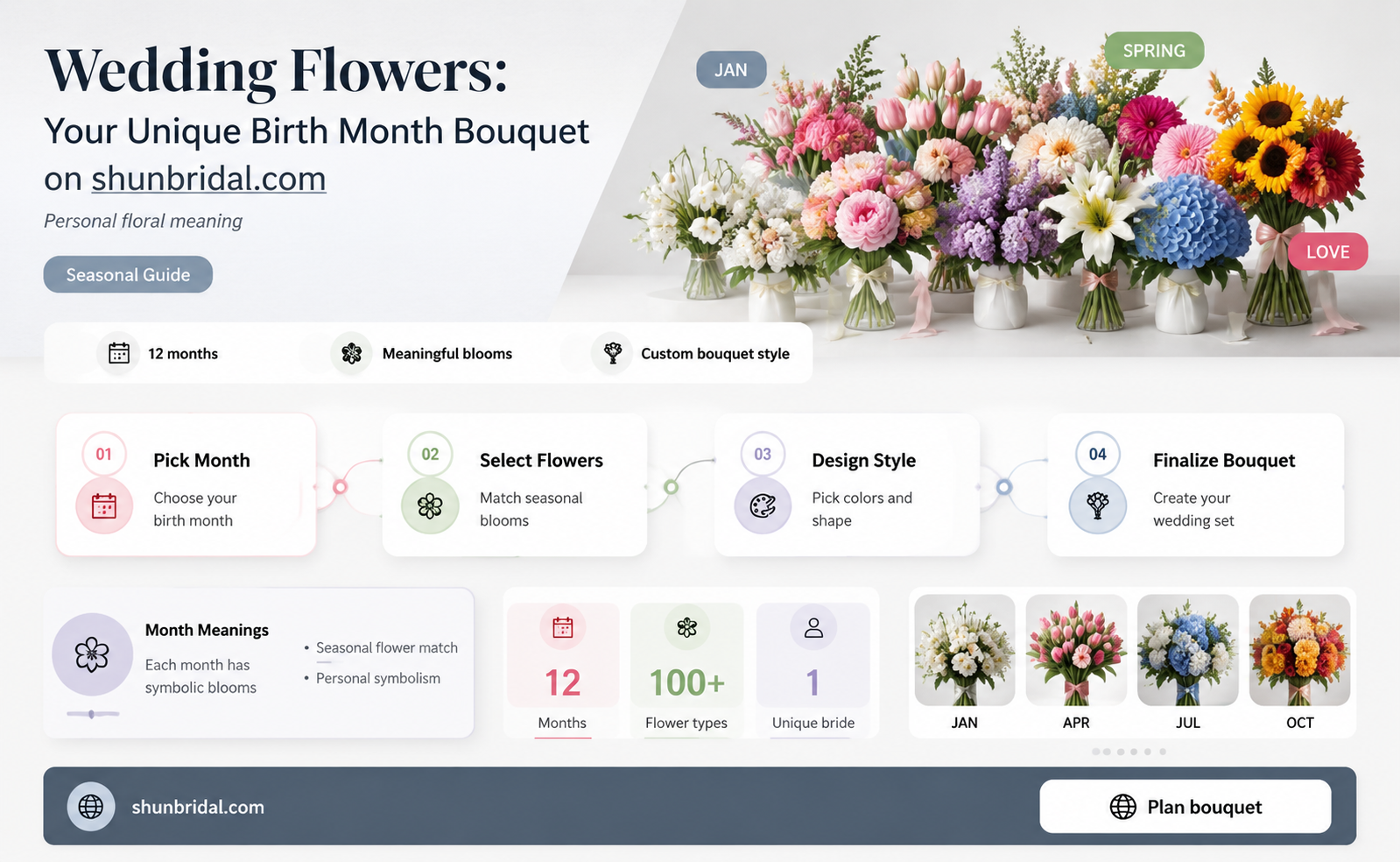Click the Unique bride stat label

pyautogui.click(x=813, y=723)
